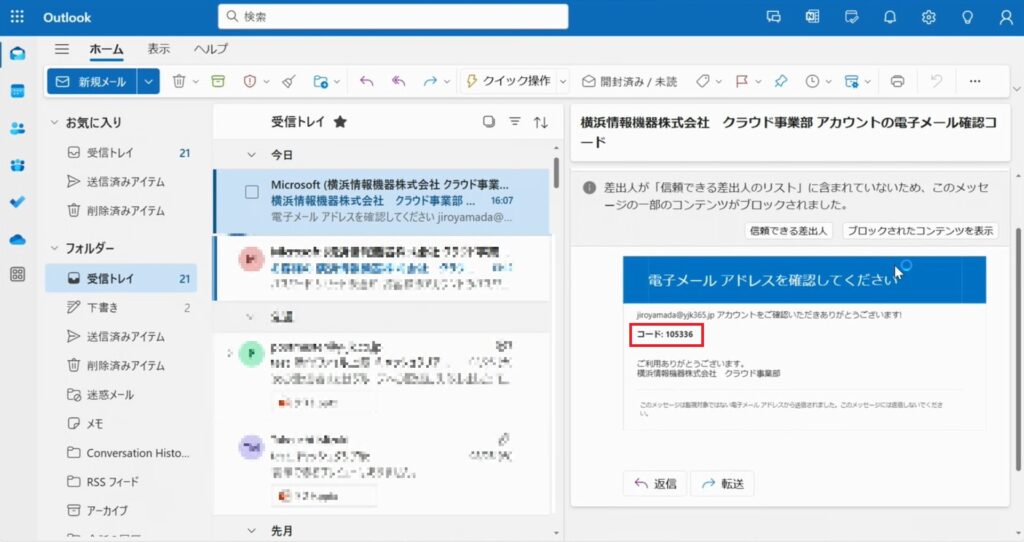Click the クイック操作 button
Image resolution: width=1024 pixels, height=542 pixels.
click(508, 82)
